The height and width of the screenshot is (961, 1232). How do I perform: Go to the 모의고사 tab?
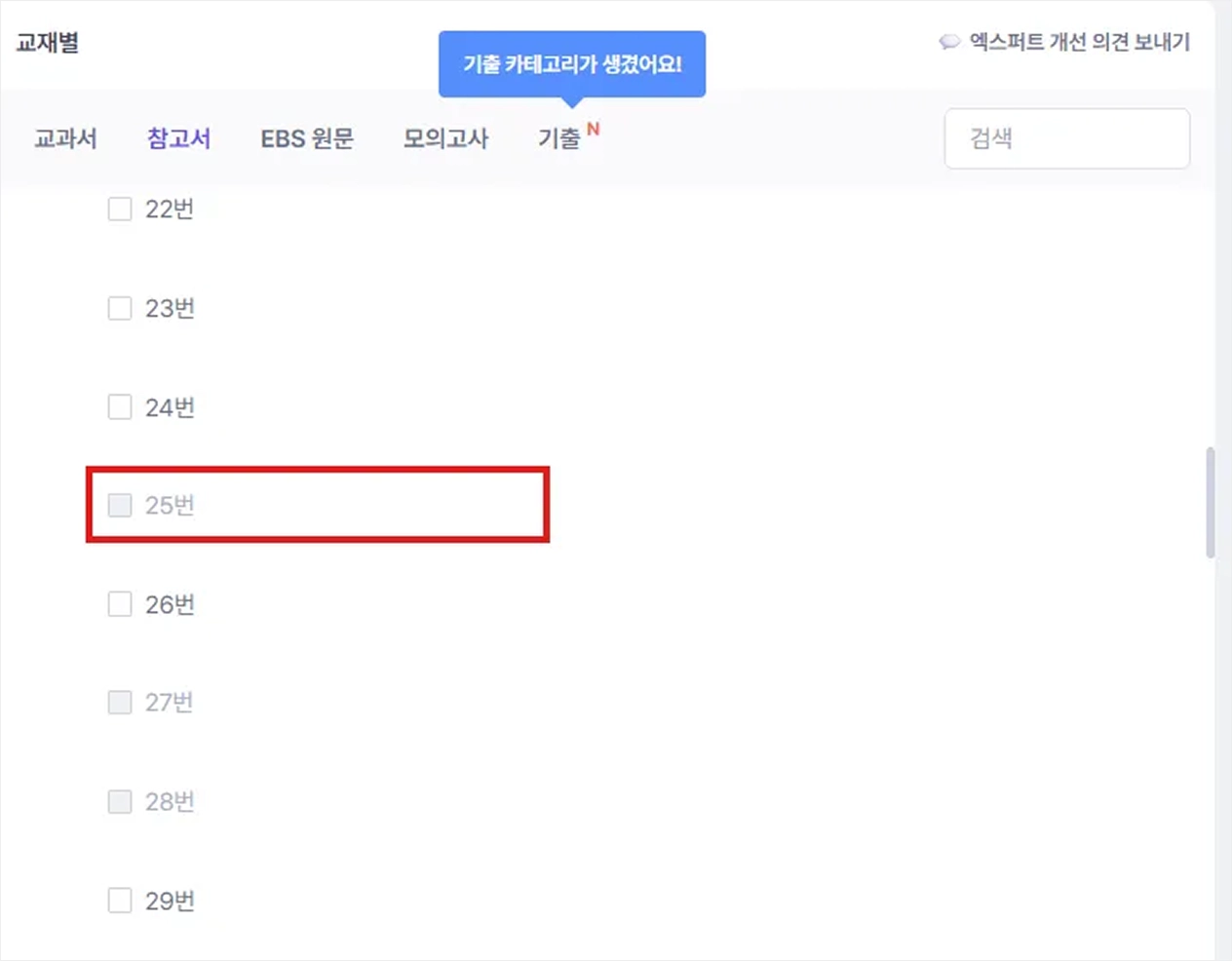(445, 138)
